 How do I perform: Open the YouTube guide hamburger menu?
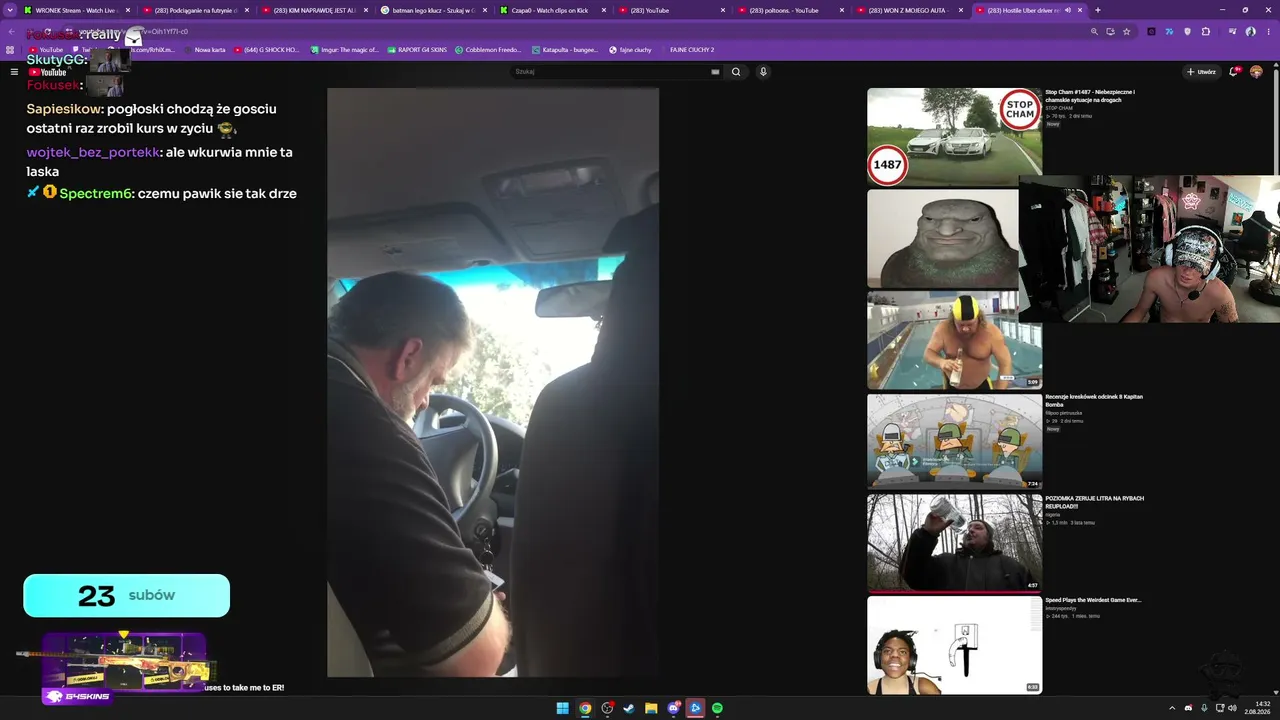pos(14,72)
